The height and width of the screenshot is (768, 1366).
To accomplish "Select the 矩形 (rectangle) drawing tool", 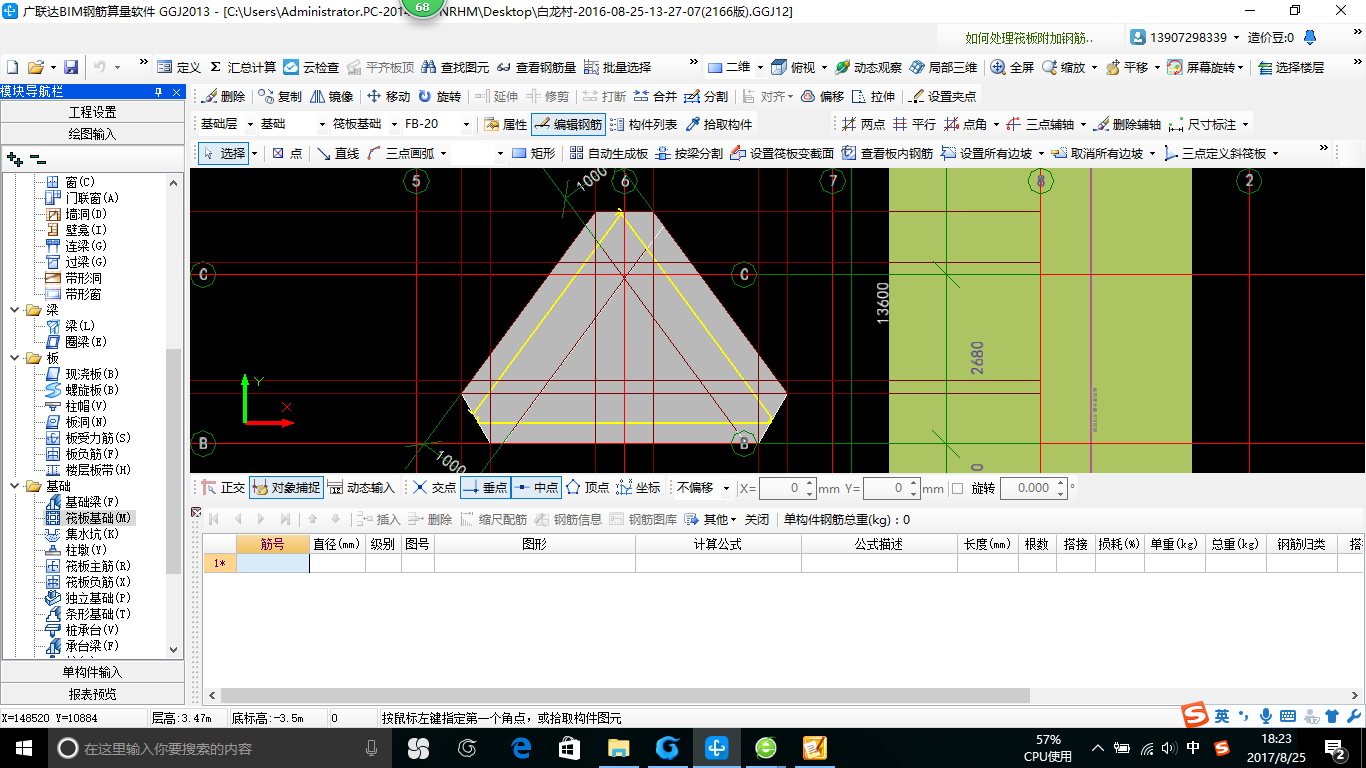I will tap(533, 153).
